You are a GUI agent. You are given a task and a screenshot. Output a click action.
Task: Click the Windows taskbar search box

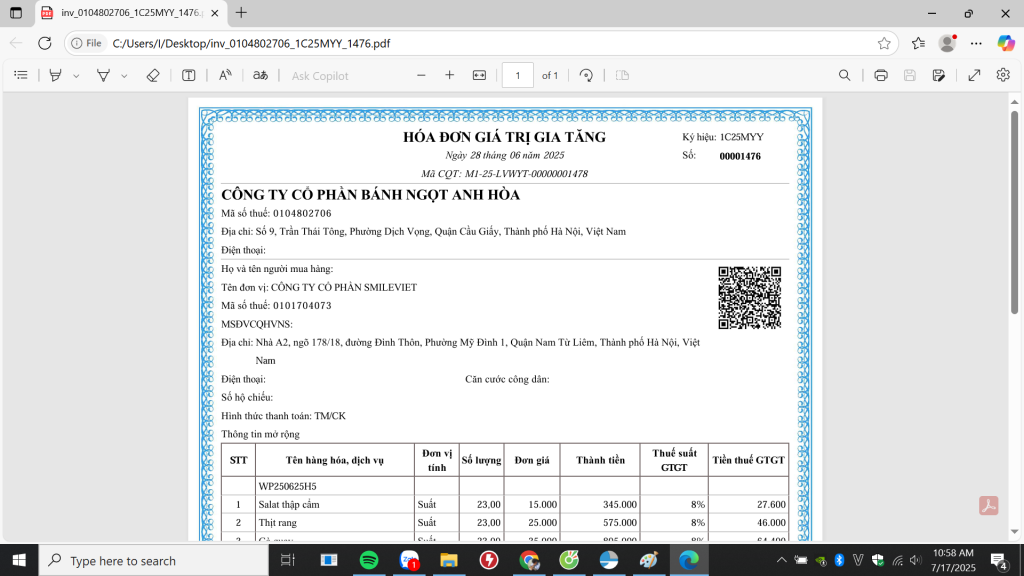tap(154, 560)
